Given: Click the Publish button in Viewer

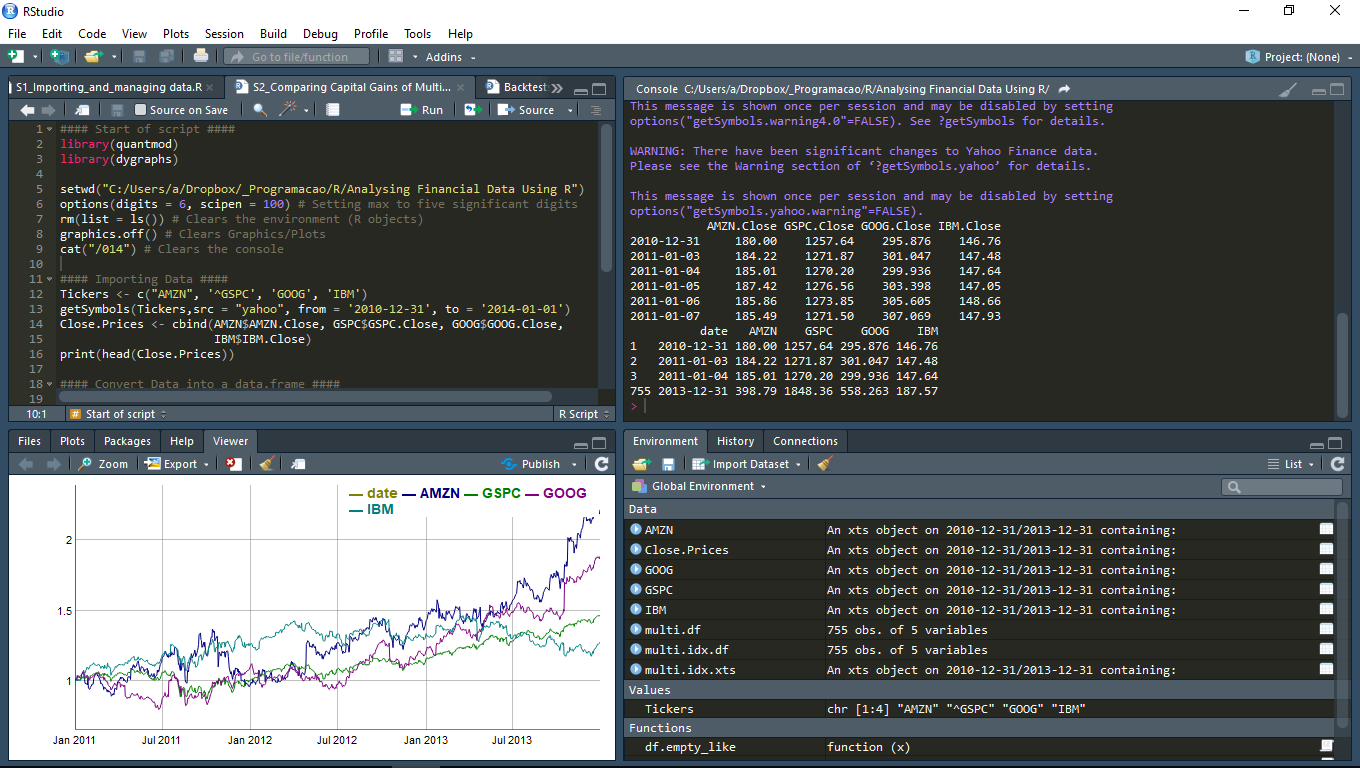Looking at the screenshot, I should [540, 464].
